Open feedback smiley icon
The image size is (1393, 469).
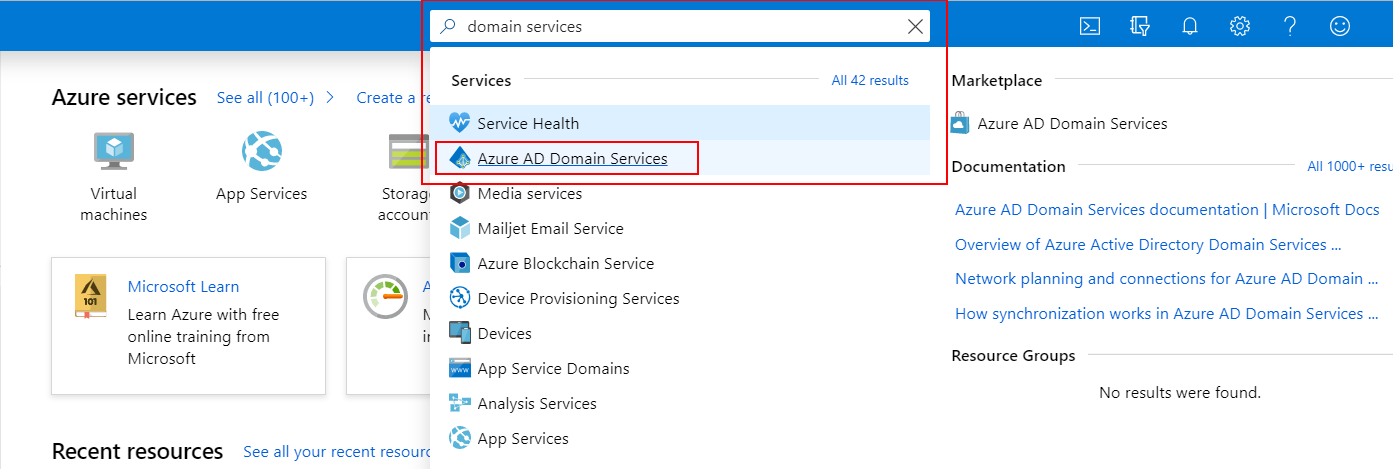pos(1340,26)
